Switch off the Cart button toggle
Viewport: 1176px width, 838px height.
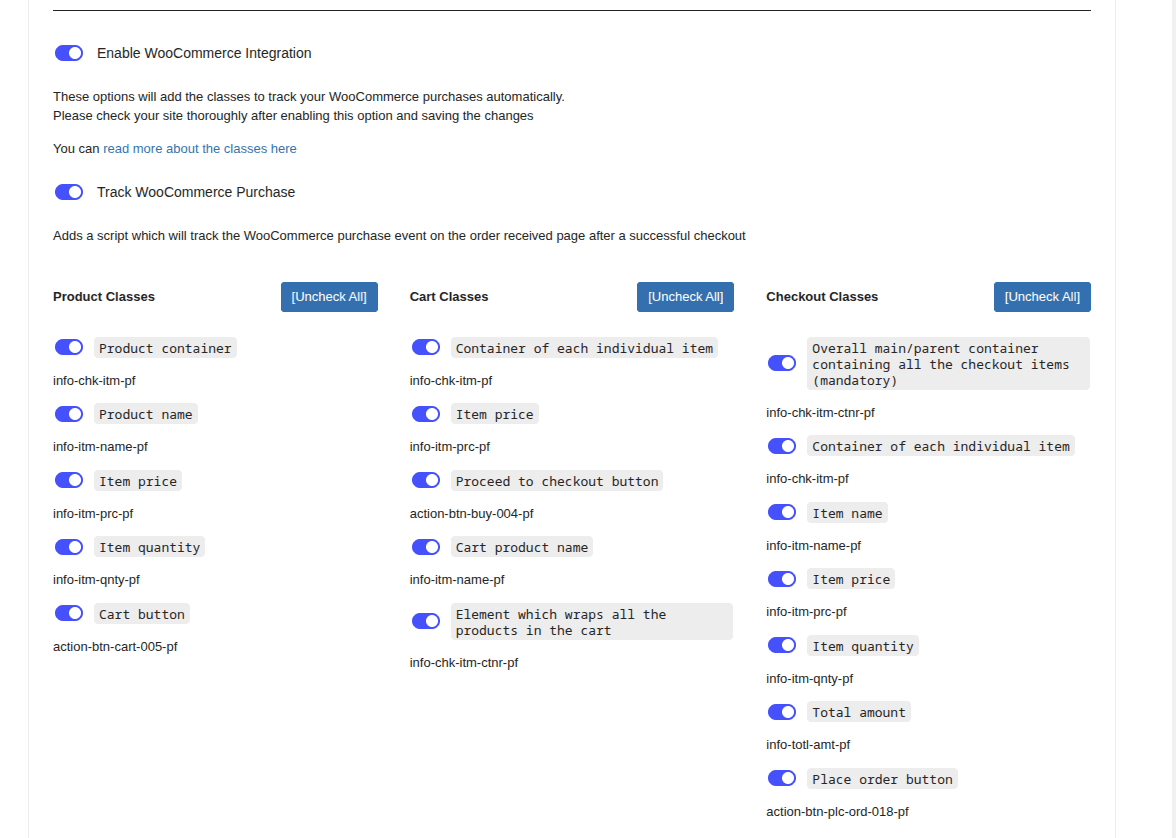point(69,613)
